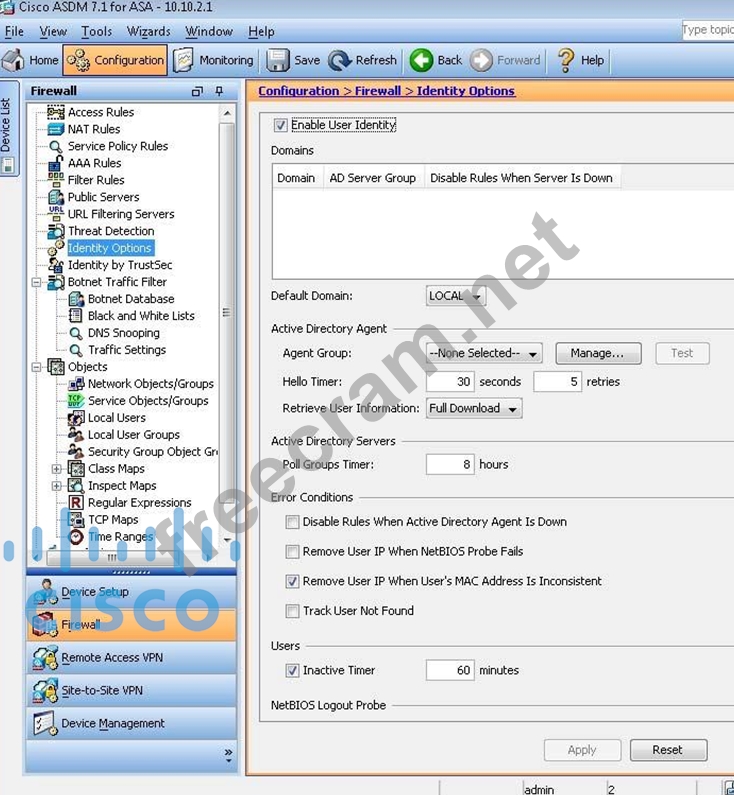
Task: Click the Manage... button
Action: coord(597,353)
